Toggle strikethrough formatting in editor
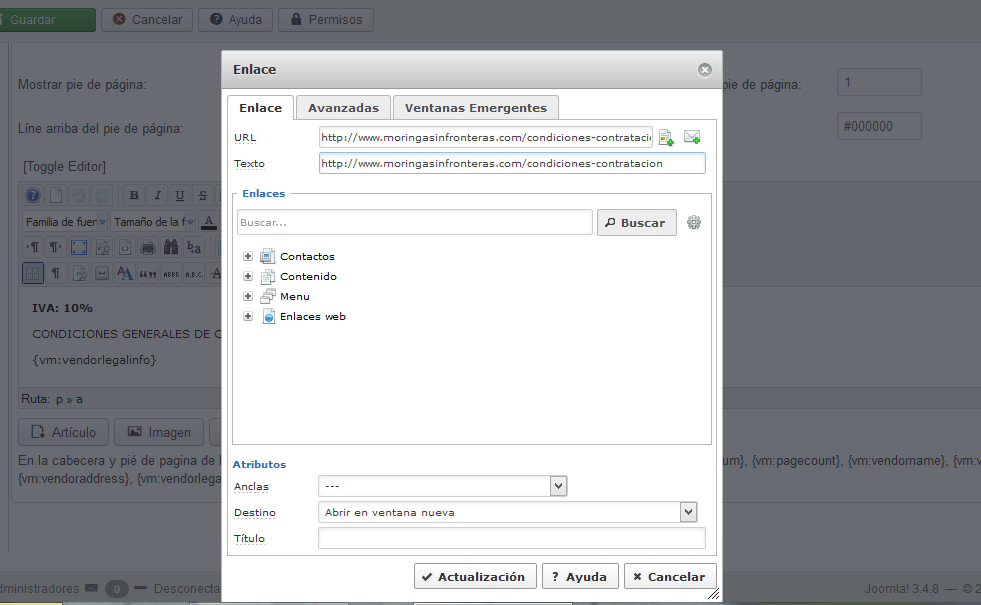Screen dimensions: 981x605 (x=203, y=195)
